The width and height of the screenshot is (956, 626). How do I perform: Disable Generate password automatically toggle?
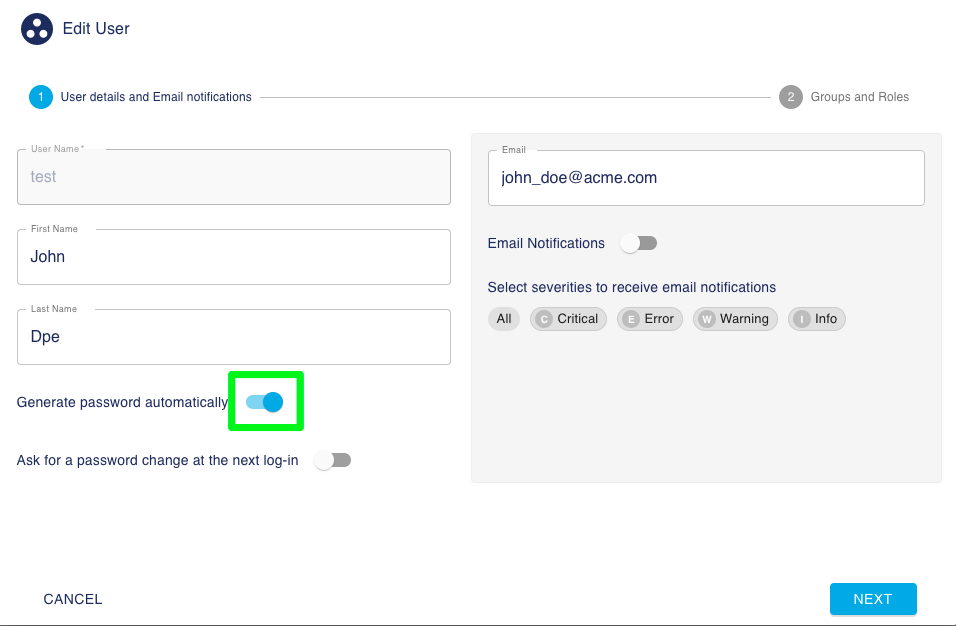265,402
